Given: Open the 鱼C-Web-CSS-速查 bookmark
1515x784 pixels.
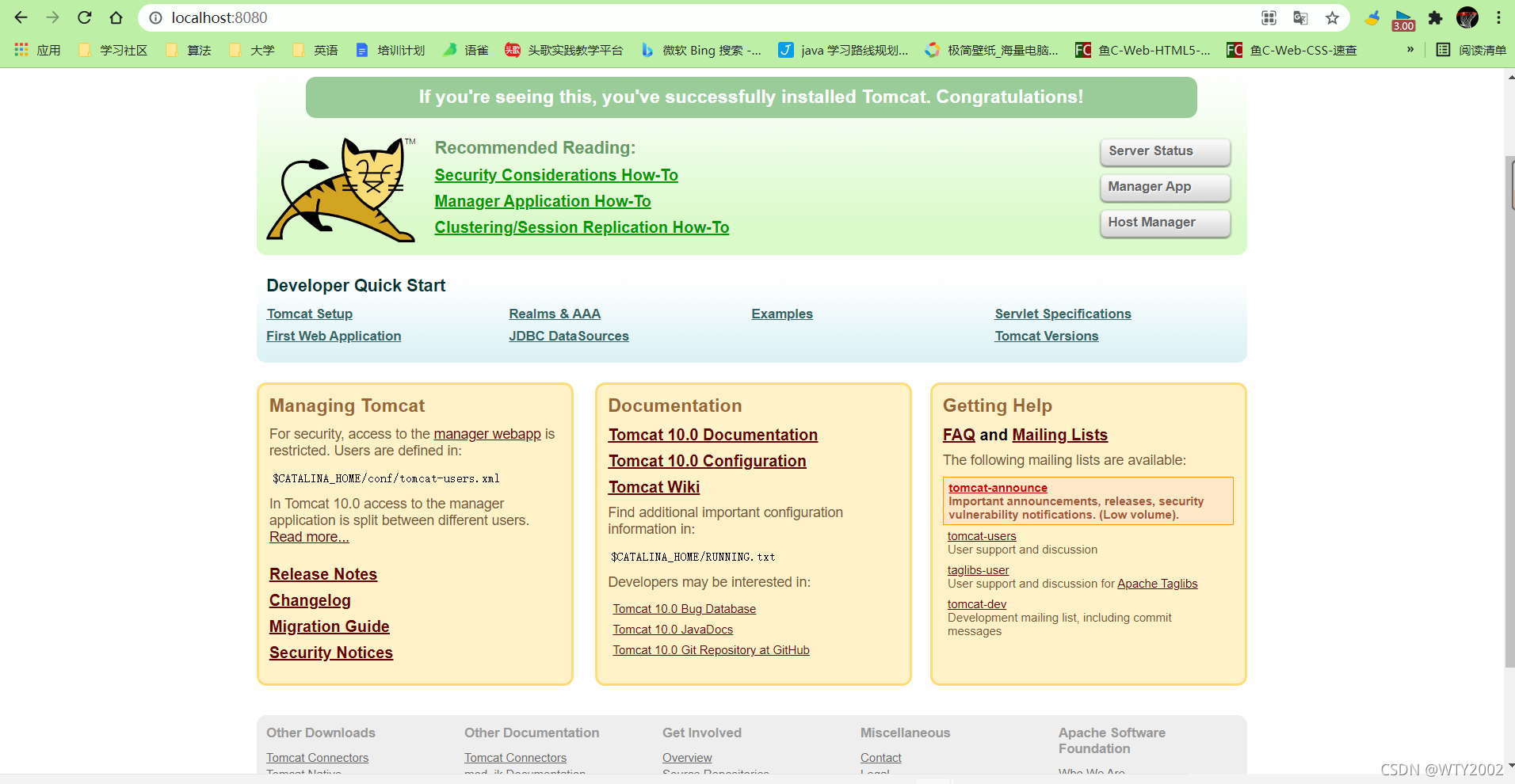Looking at the screenshot, I should 1292,50.
